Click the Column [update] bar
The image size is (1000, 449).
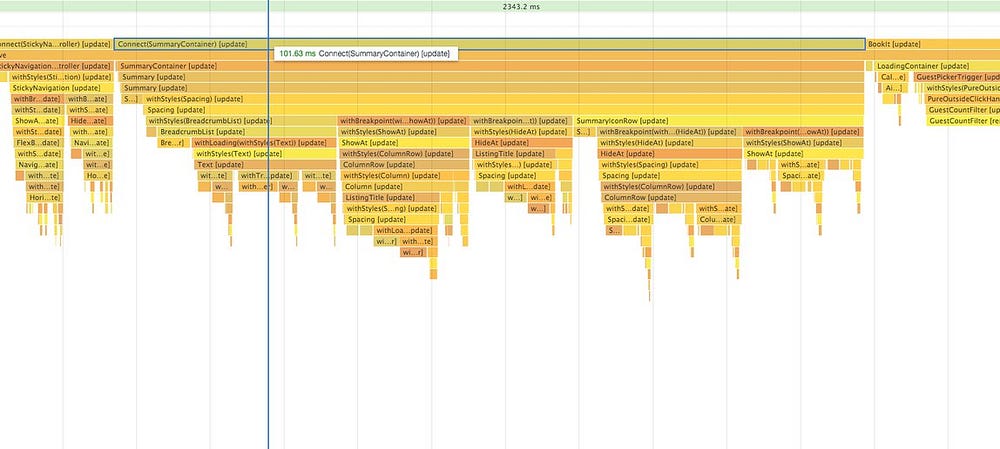[x=390, y=187]
